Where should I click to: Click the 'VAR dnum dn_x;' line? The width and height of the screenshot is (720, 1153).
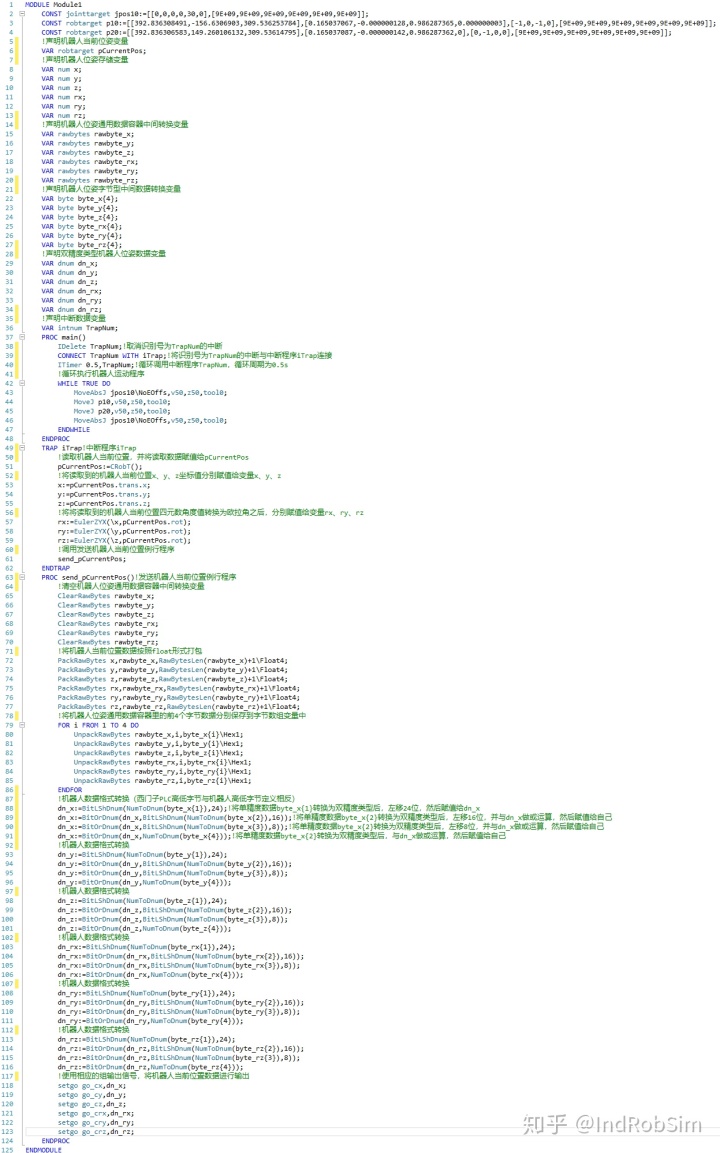click(69, 263)
